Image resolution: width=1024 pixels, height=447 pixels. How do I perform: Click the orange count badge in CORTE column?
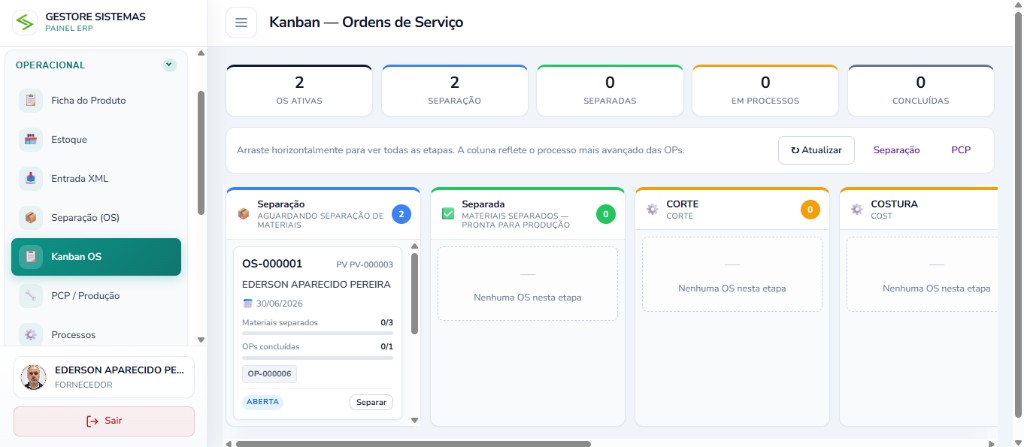pyautogui.click(x=810, y=210)
